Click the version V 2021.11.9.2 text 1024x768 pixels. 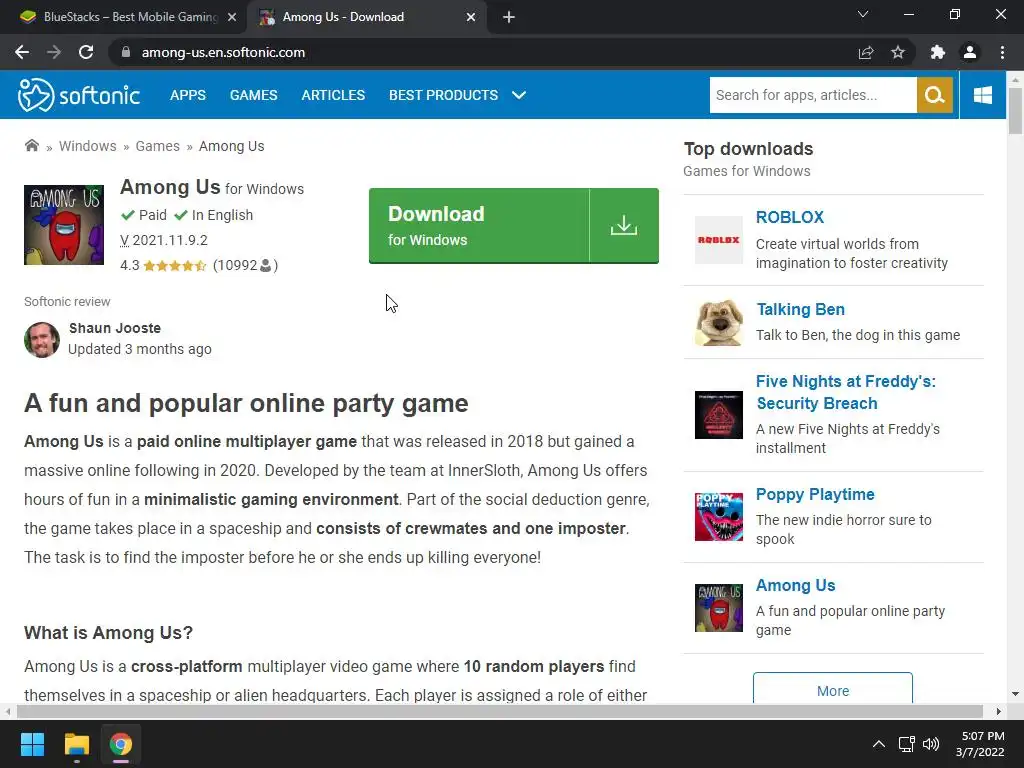pos(164,240)
